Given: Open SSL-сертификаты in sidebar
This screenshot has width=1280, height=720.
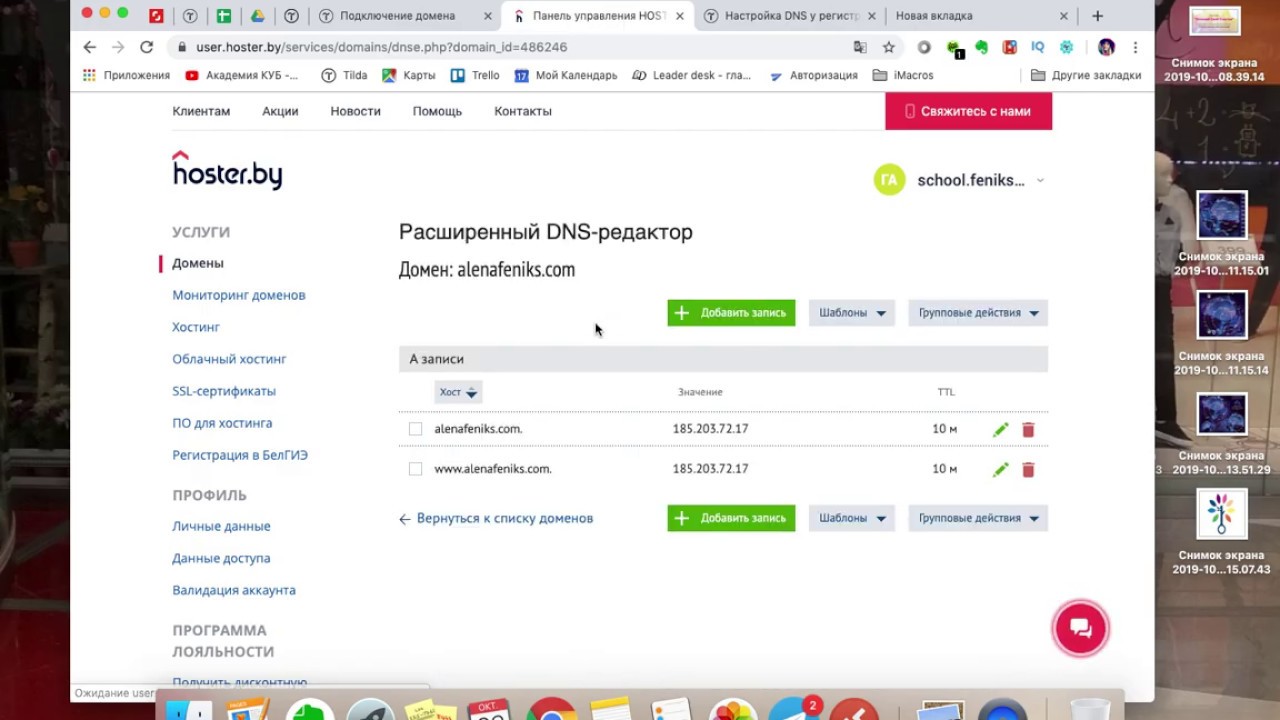Looking at the screenshot, I should point(224,391).
